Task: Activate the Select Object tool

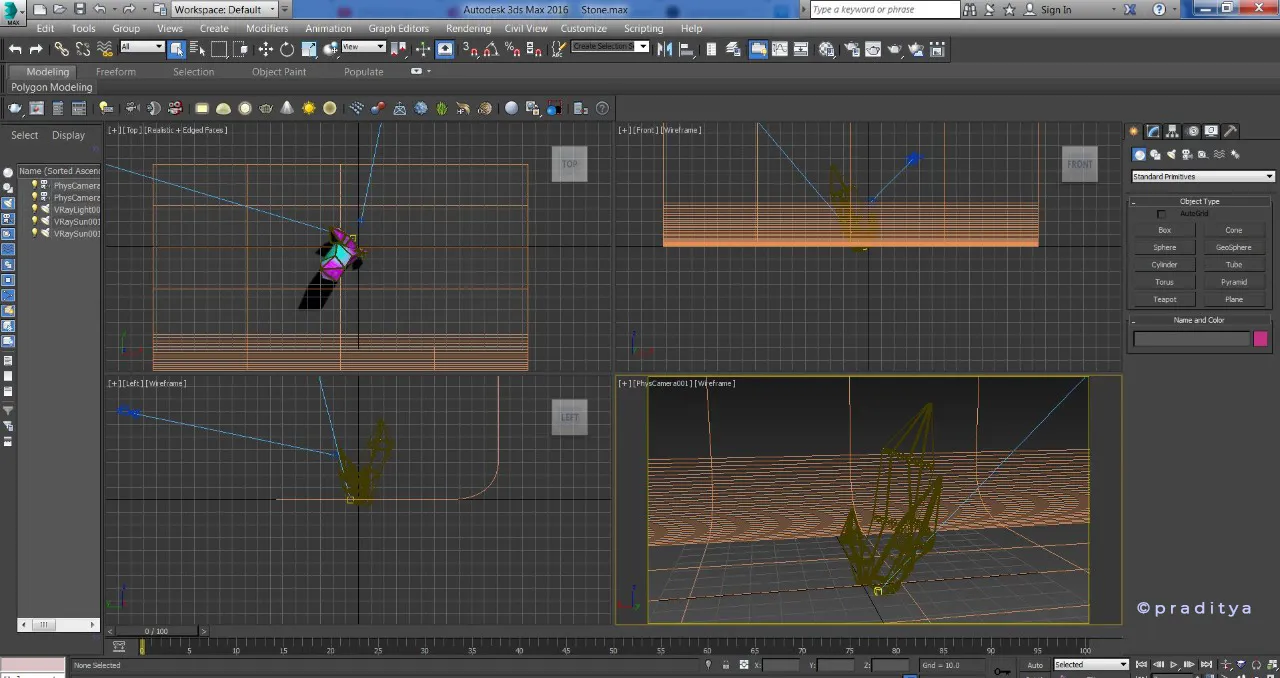Action: pos(176,49)
